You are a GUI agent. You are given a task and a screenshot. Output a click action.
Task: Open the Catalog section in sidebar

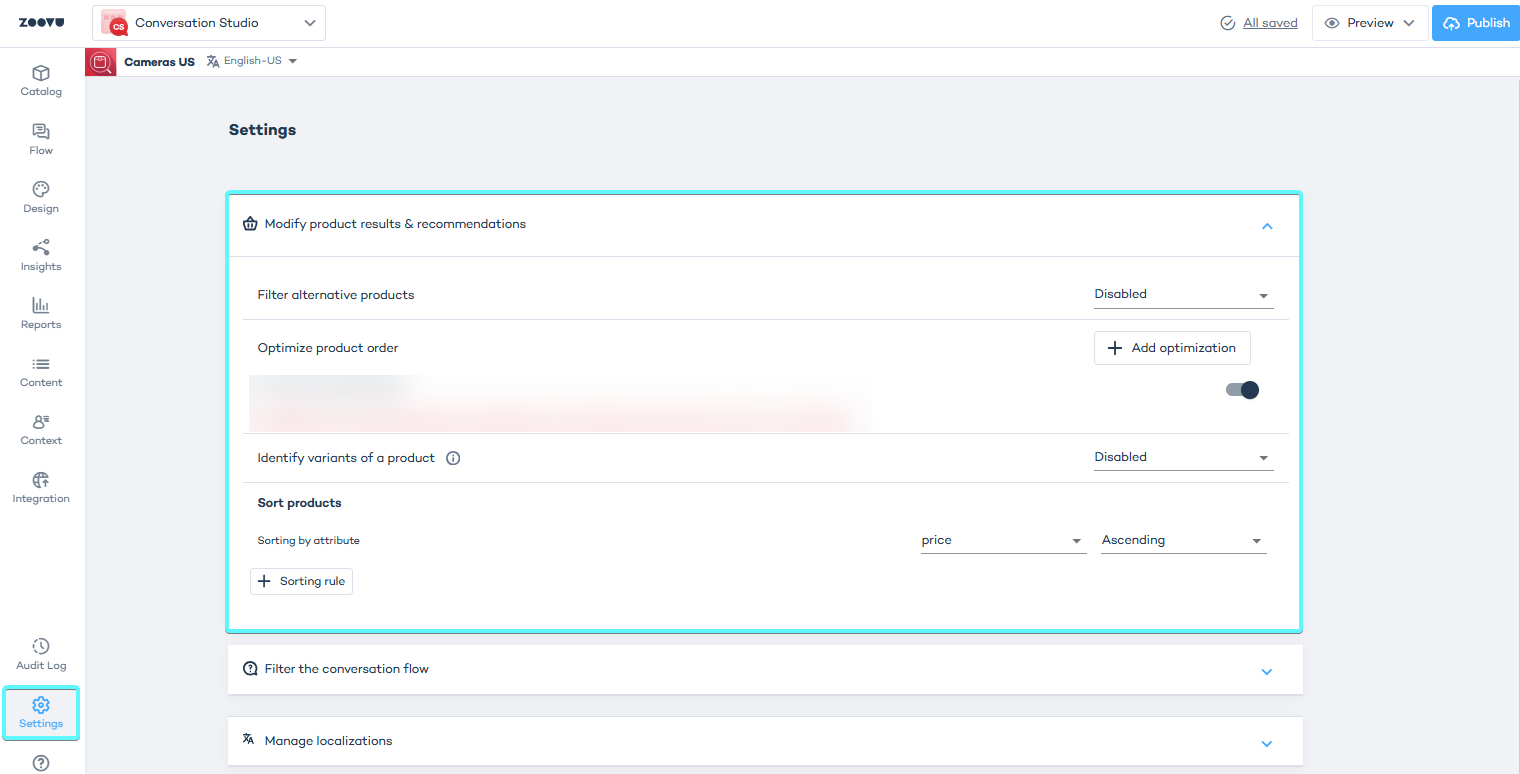pyautogui.click(x=41, y=81)
